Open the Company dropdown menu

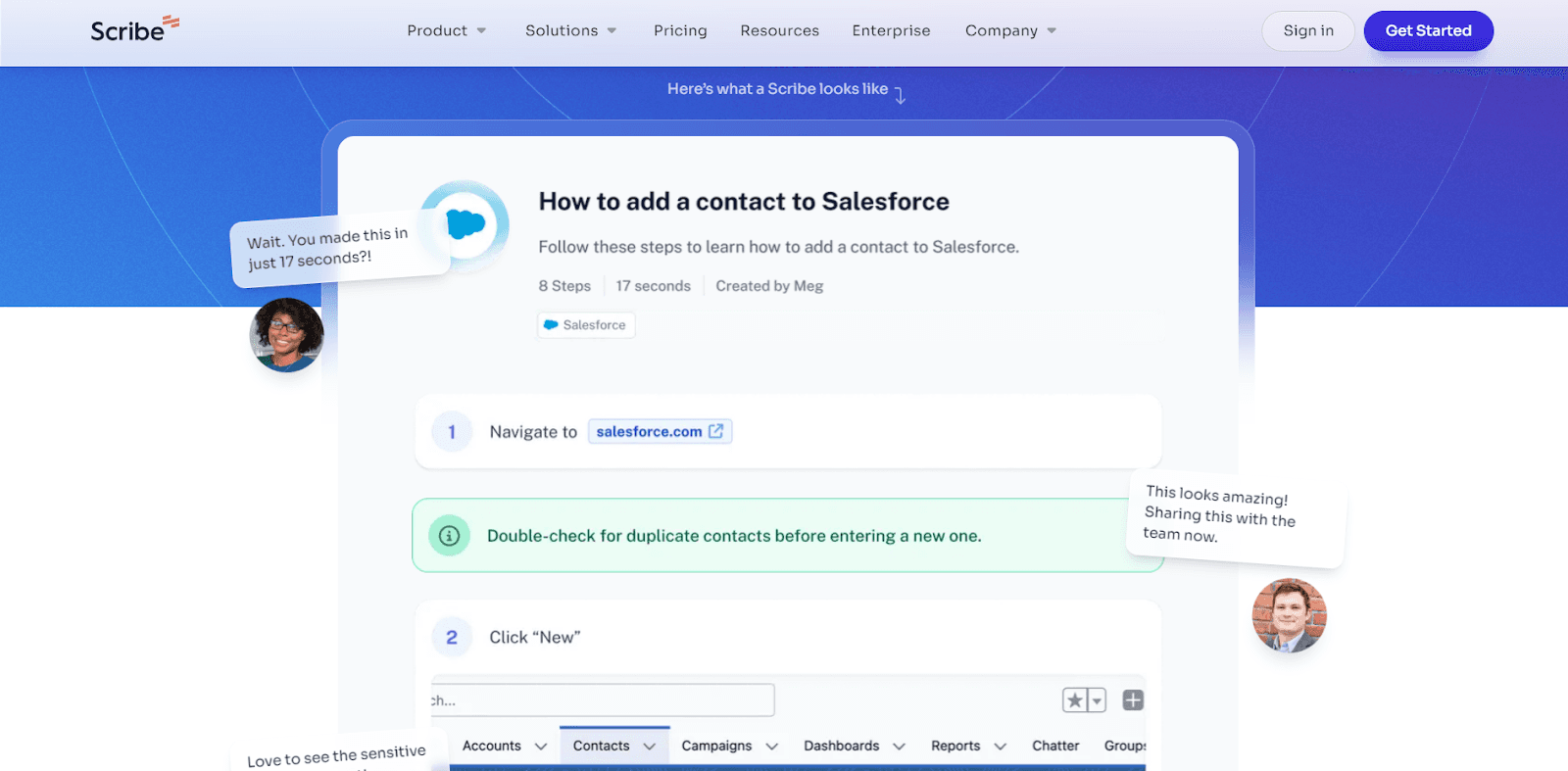(x=1011, y=30)
